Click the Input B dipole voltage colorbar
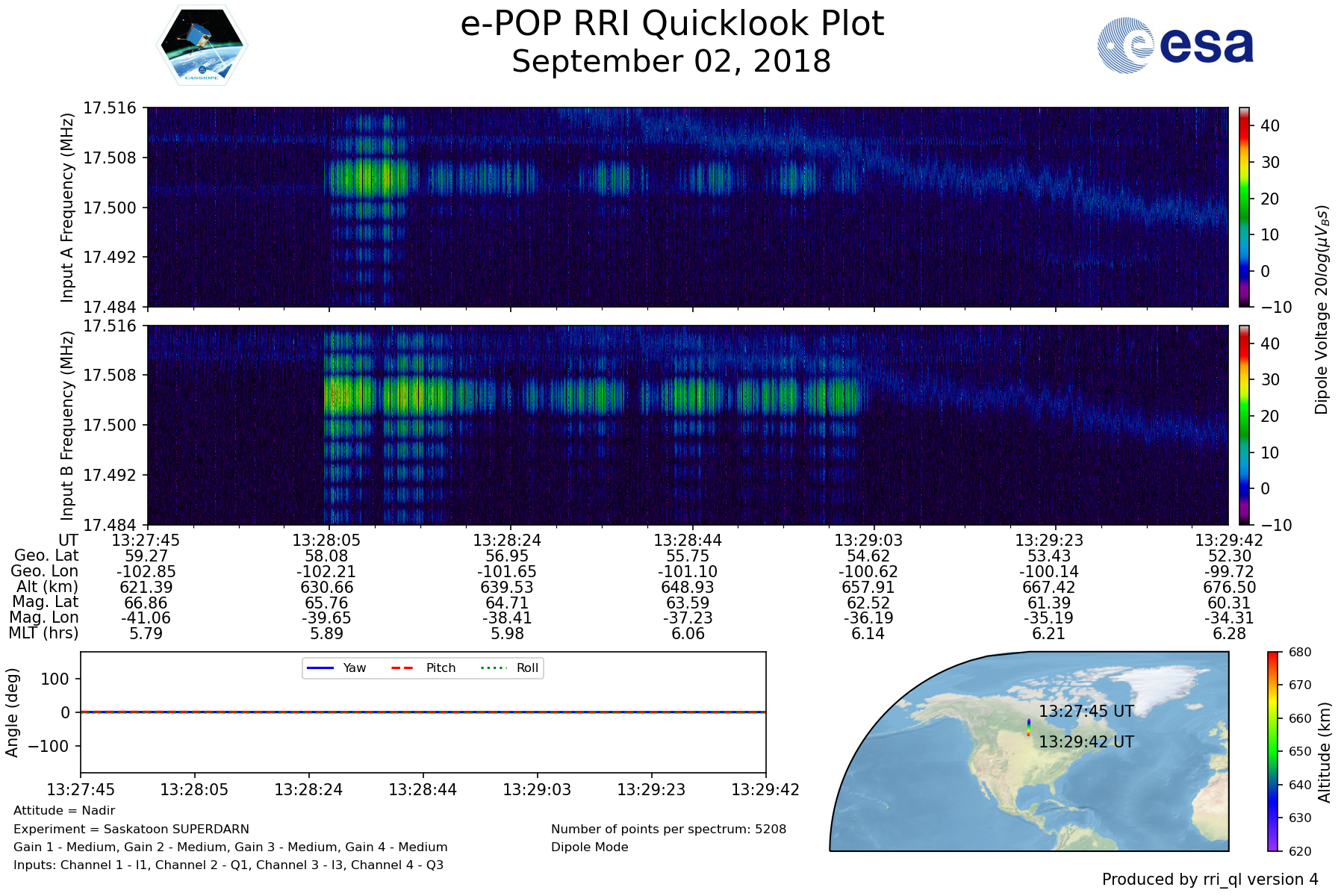Screen dimensions: 1344x896 (1244, 425)
